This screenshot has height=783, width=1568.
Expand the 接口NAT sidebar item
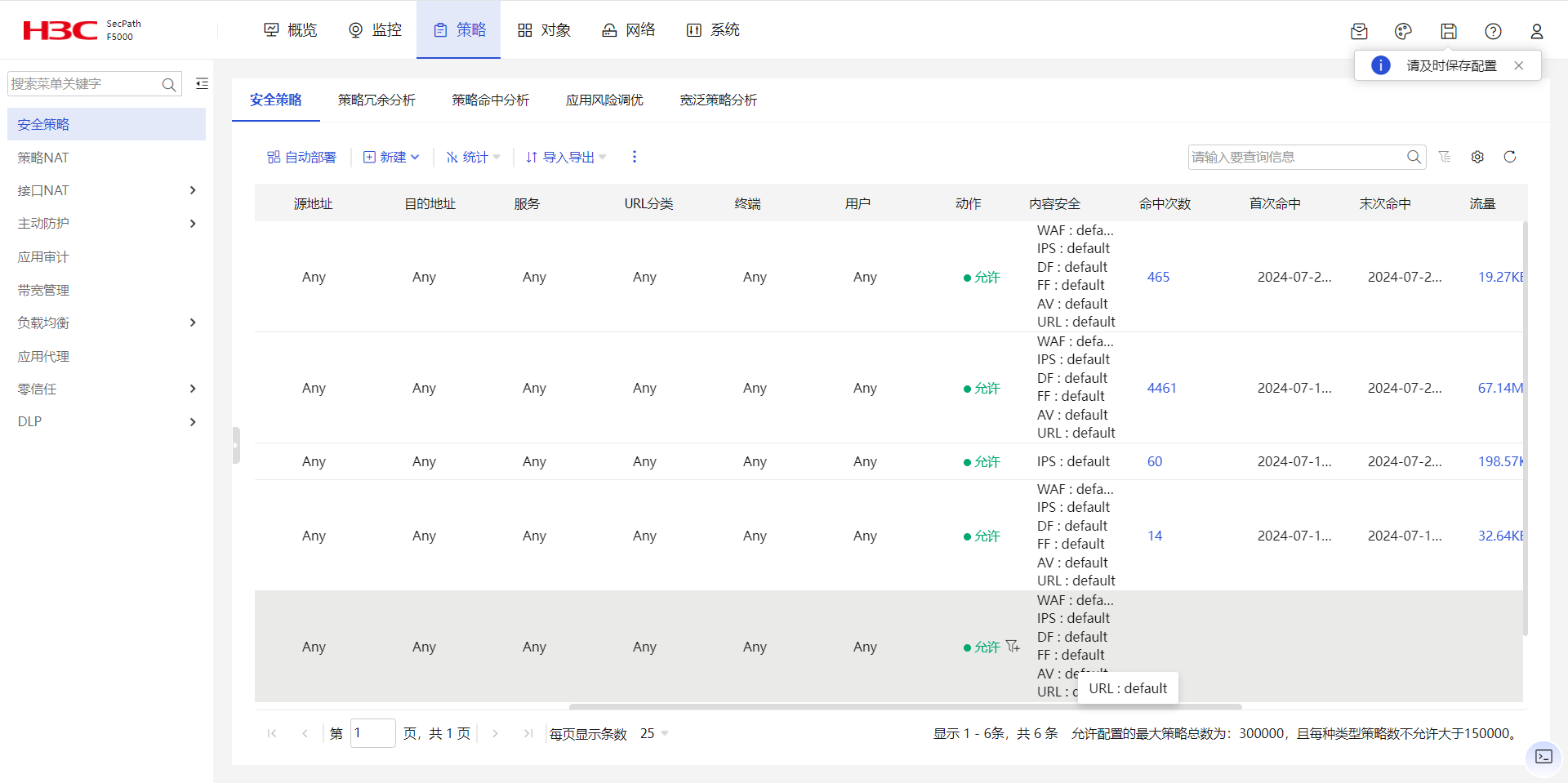[193, 190]
